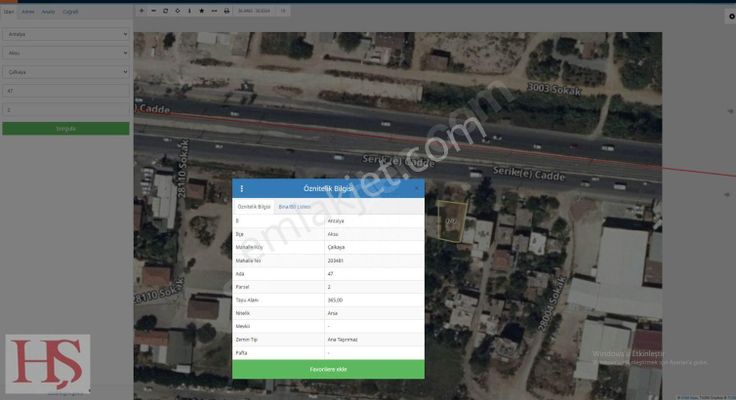The image size is (736, 400).
Task: Select the Adres tab in left panel
Action: (x=28, y=12)
